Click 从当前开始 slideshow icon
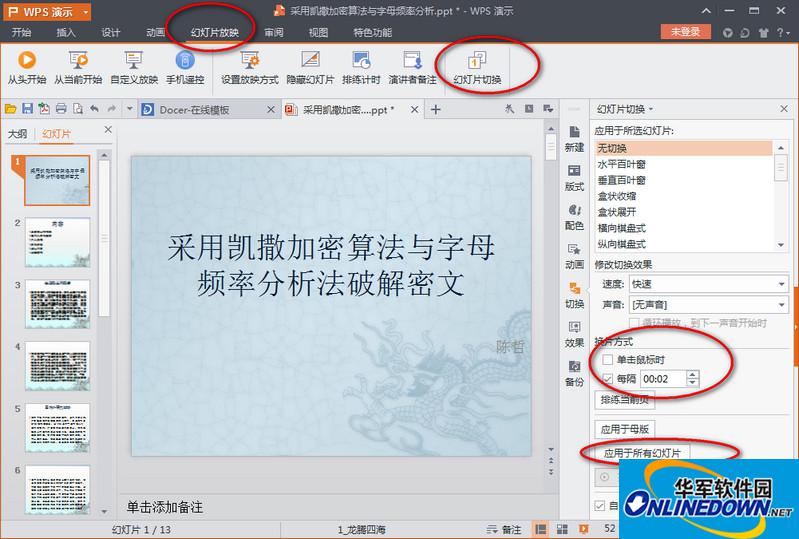Image resolution: width=799 pixels, height=539 pixels. 78,67
